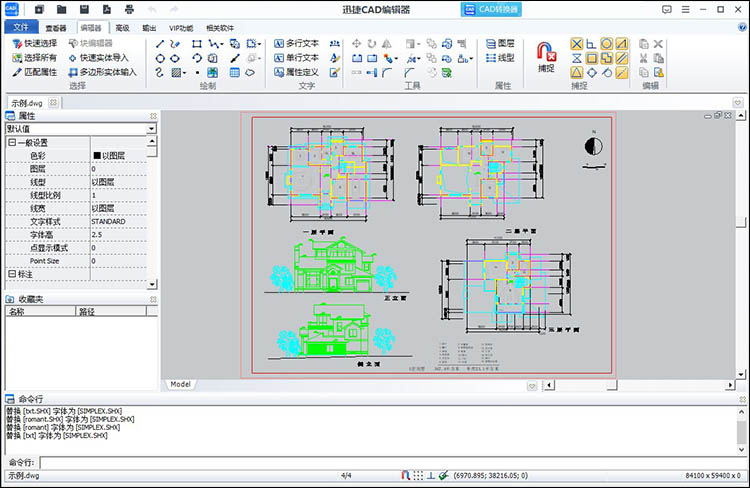This screenshot has width=750, height=488.
Task: Click the drawing area horizontal scrollbar thumb
Action: [612, 385]
